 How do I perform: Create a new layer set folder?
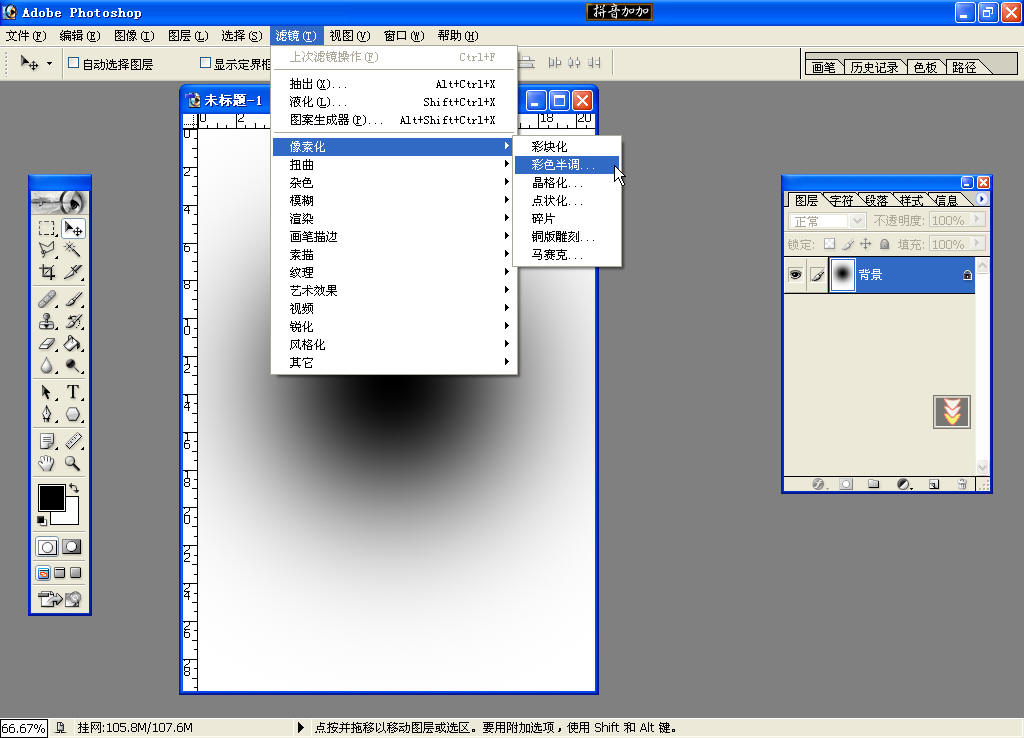(874, 484)
